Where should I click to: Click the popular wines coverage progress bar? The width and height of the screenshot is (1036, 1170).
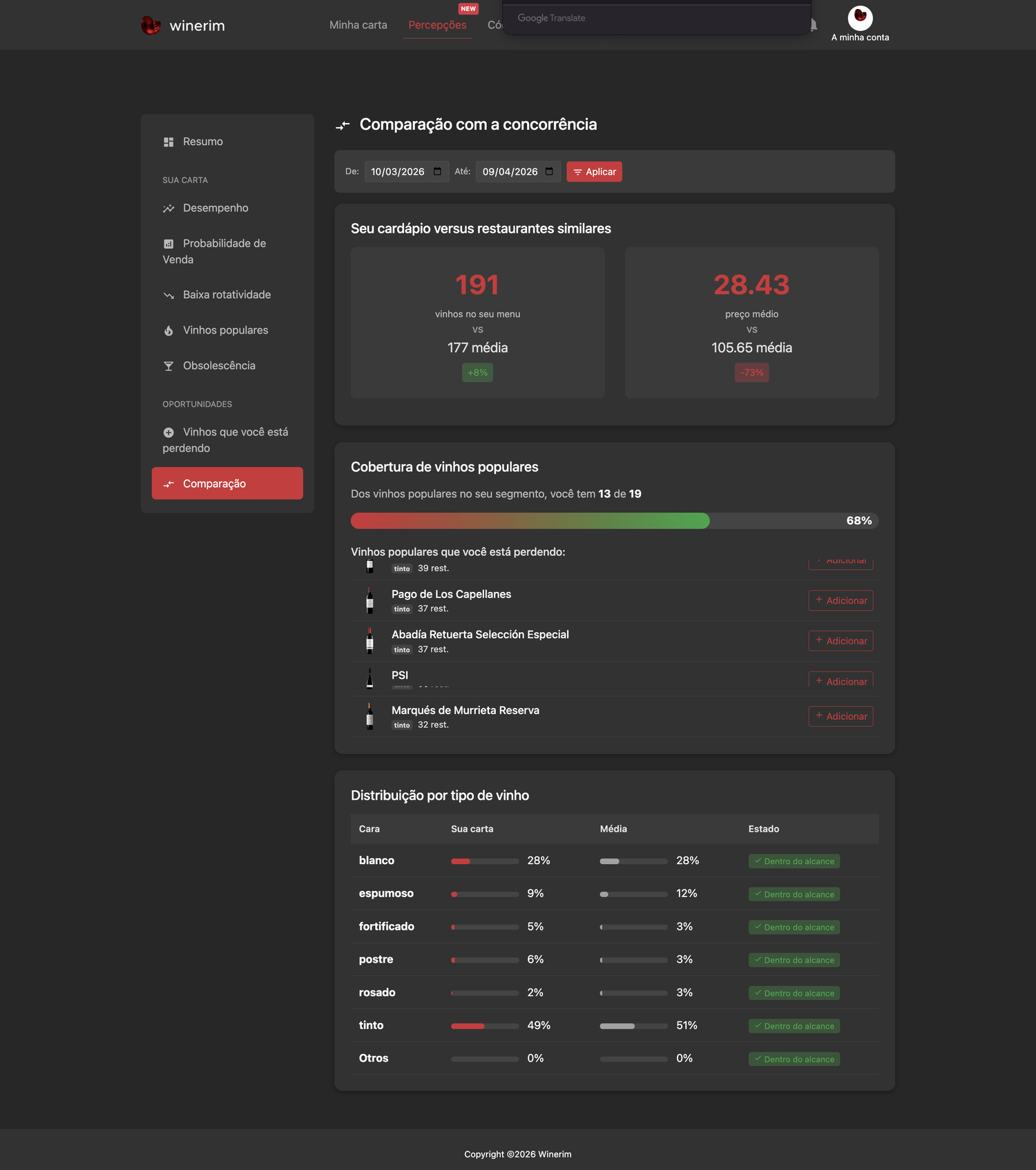point(615,521)
